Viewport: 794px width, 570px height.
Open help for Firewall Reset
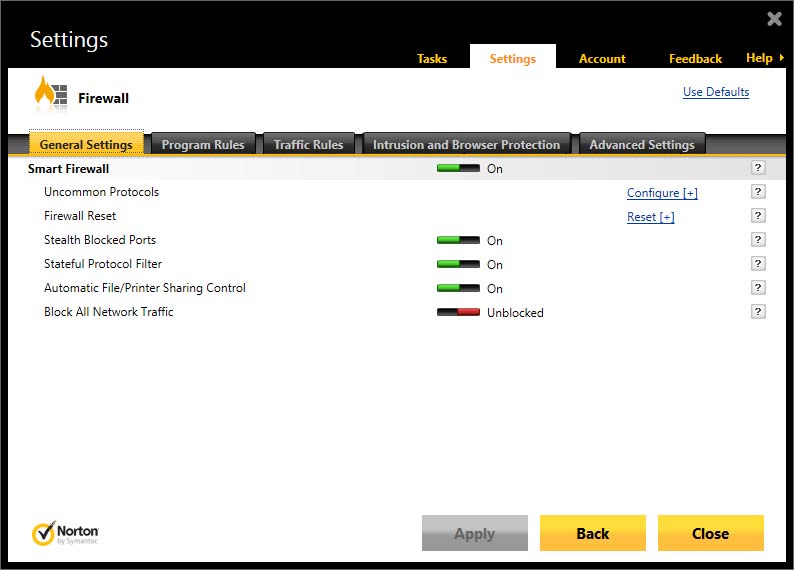point(758,216)
